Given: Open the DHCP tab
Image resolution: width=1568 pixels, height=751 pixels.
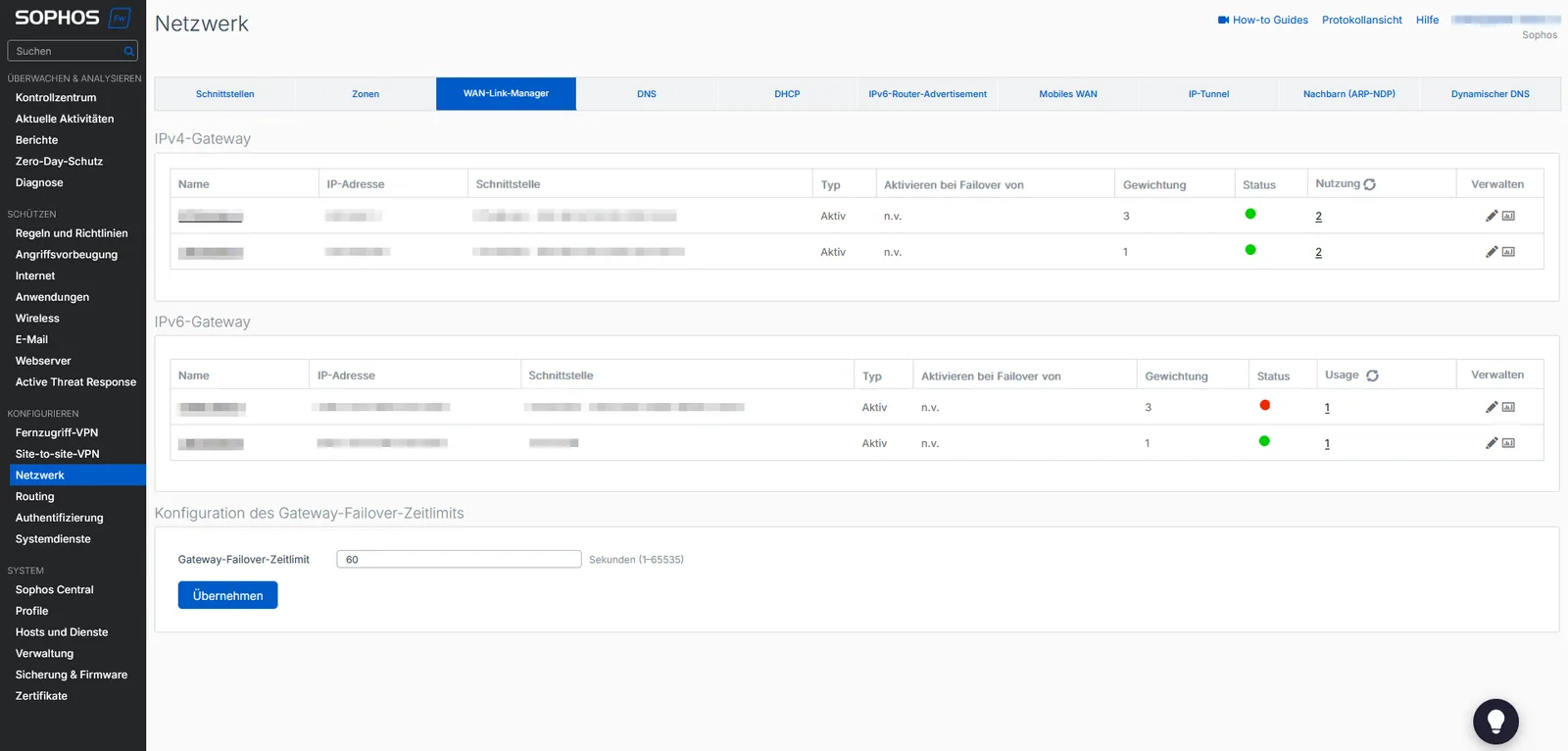Looking at the screenshot, I should 786,94.
